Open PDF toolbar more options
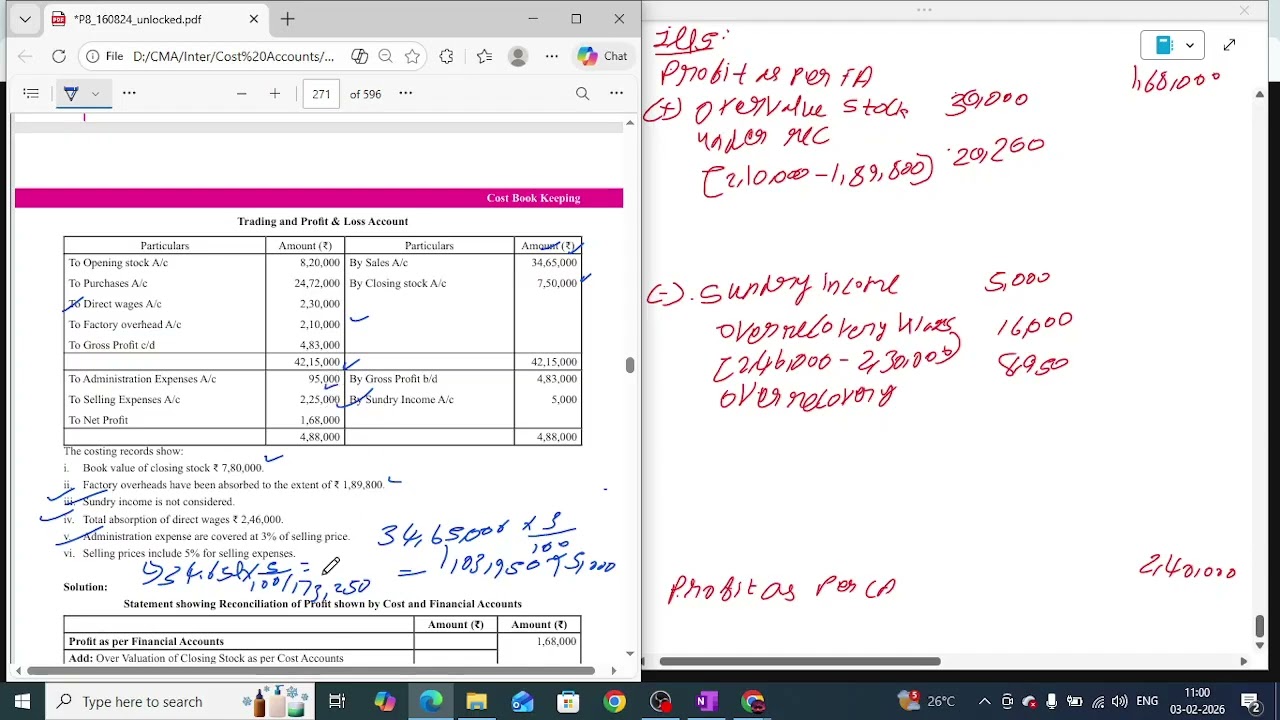Screen dimensions: 1280x720 (616, 93)
